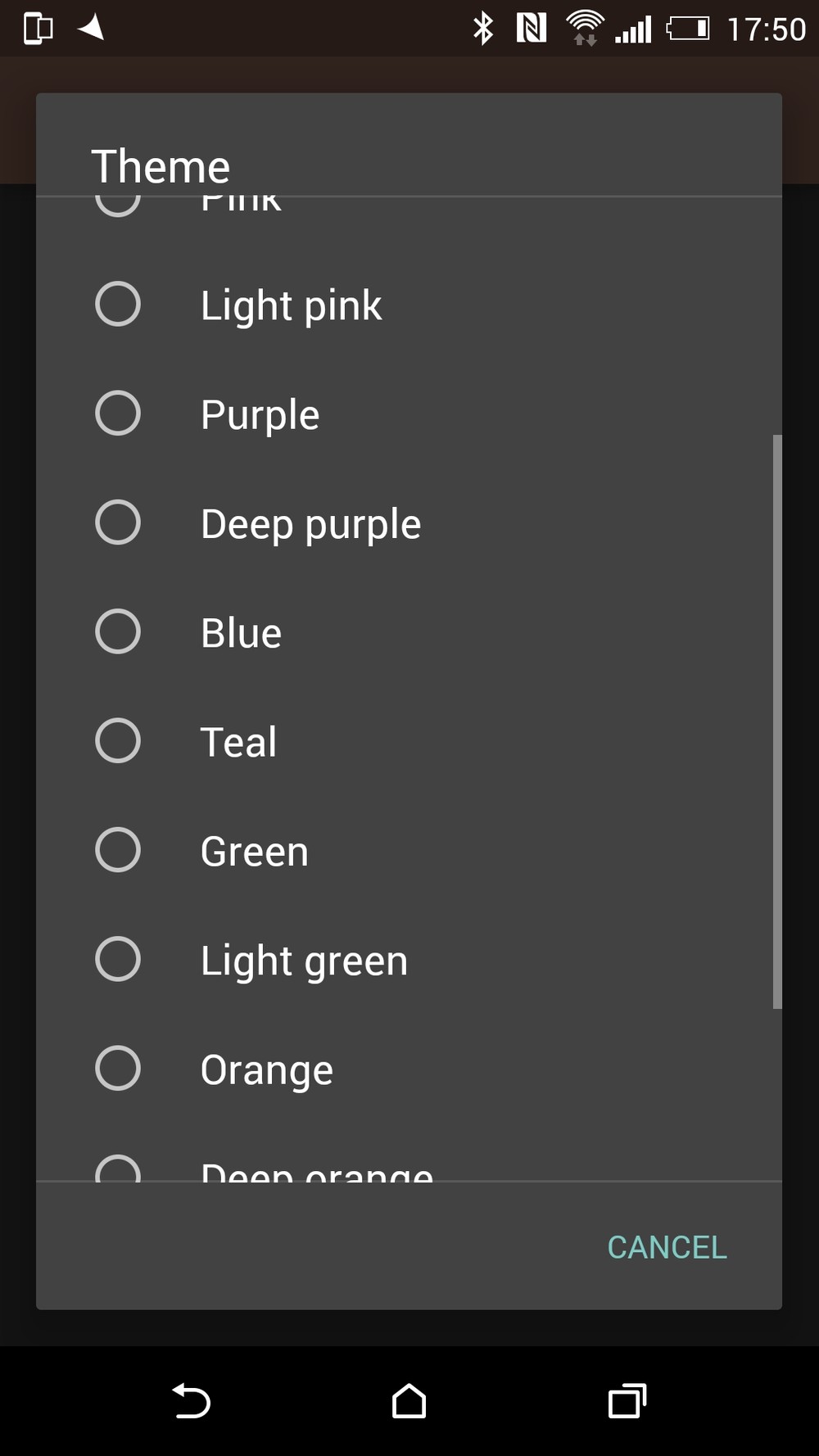Viewport: 819px width, 1456px height.
Task: Tap the NFC status bar icon
Action: point(532,29)
